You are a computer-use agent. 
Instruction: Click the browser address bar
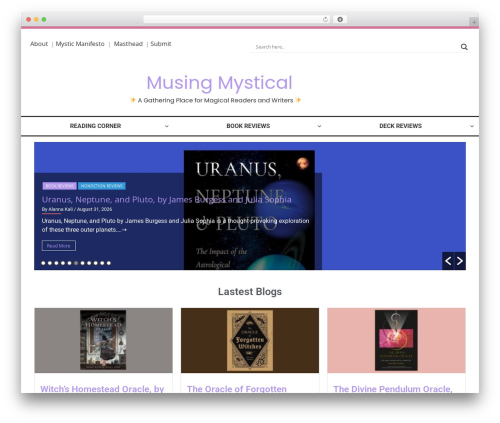237,19
